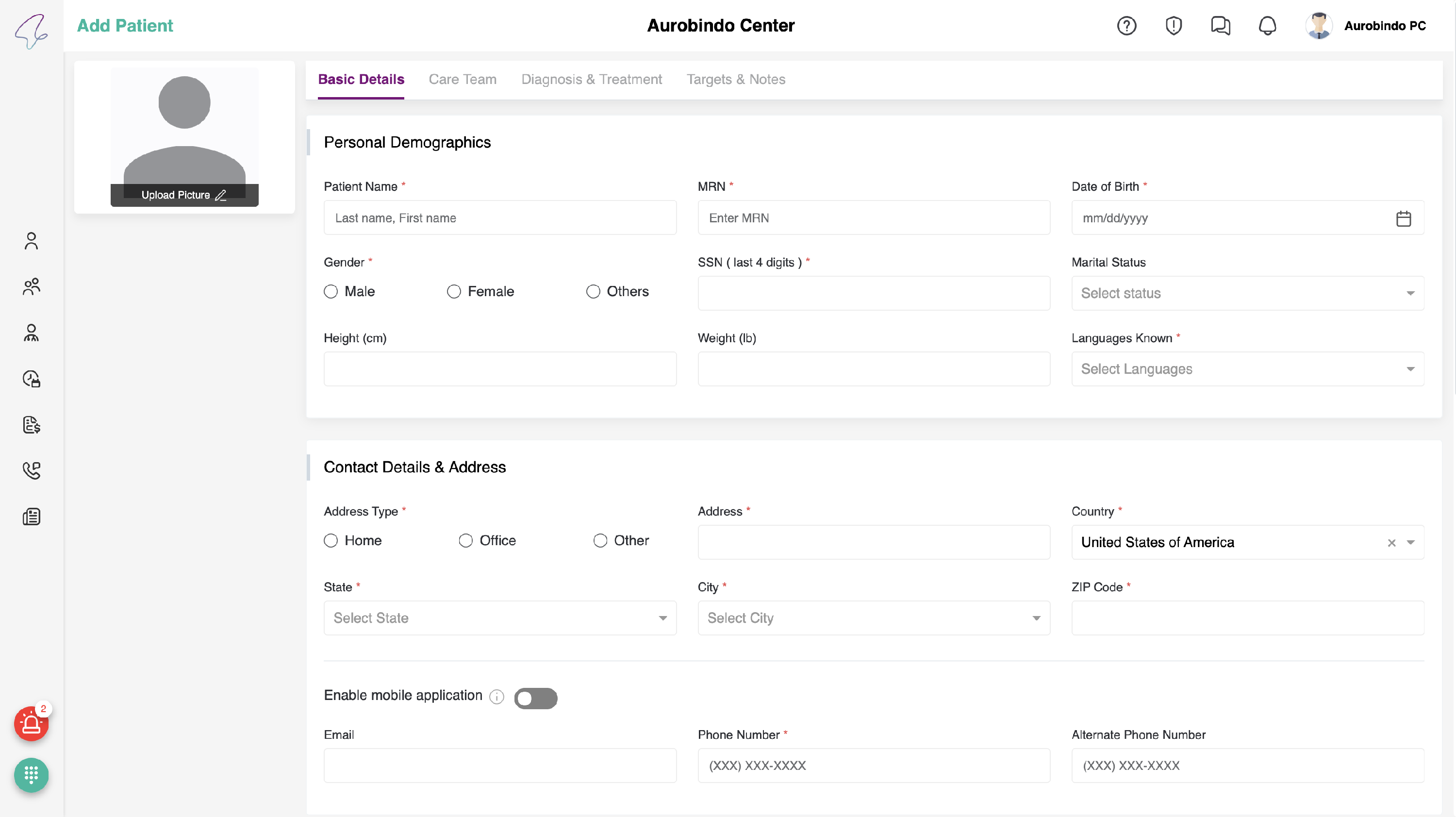Click the billing invoice sidebar icon

click(31, 425)
